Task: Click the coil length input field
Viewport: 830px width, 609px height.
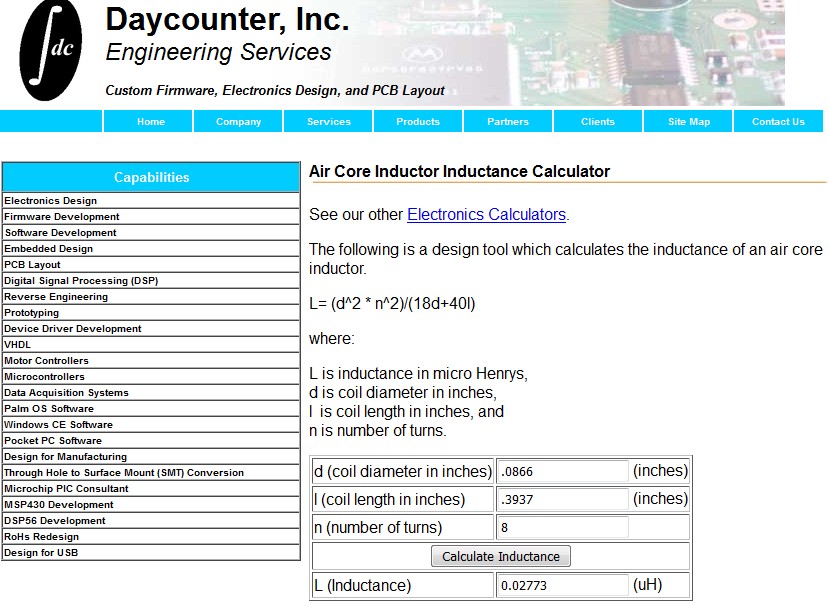Action: coord(560,499)
